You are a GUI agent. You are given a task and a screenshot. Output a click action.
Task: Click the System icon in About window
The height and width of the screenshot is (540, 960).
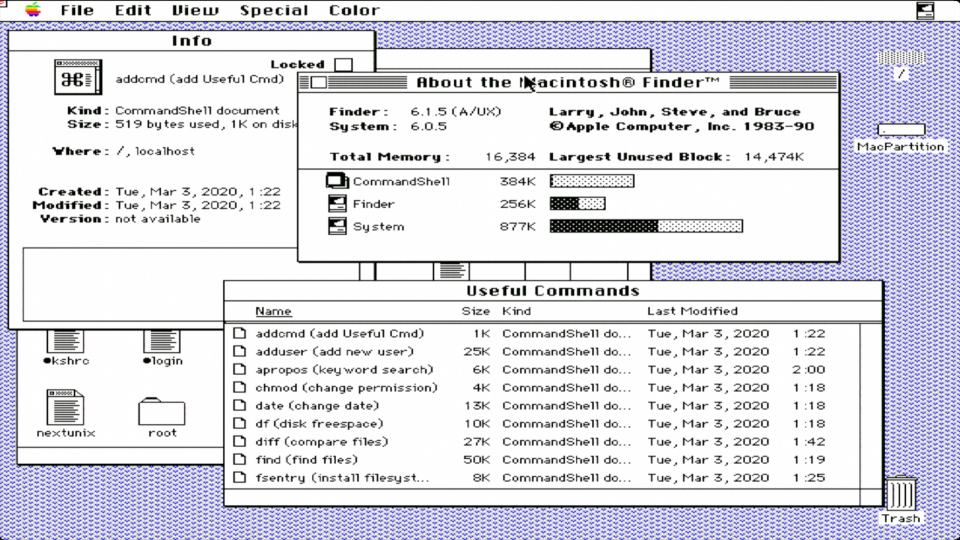337,226
